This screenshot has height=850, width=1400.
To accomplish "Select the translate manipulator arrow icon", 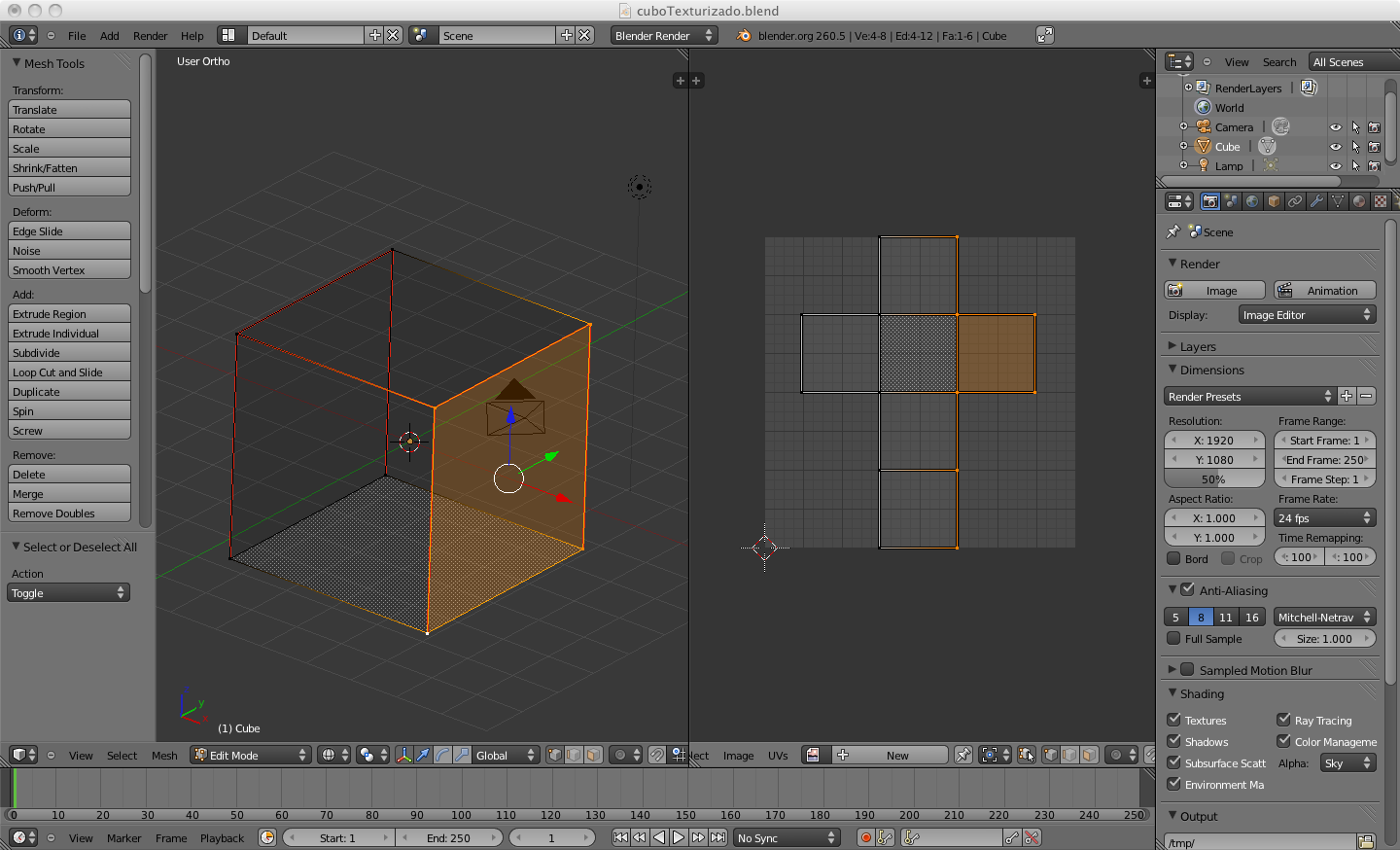I will pyautogui.click(x=423, y=755).
